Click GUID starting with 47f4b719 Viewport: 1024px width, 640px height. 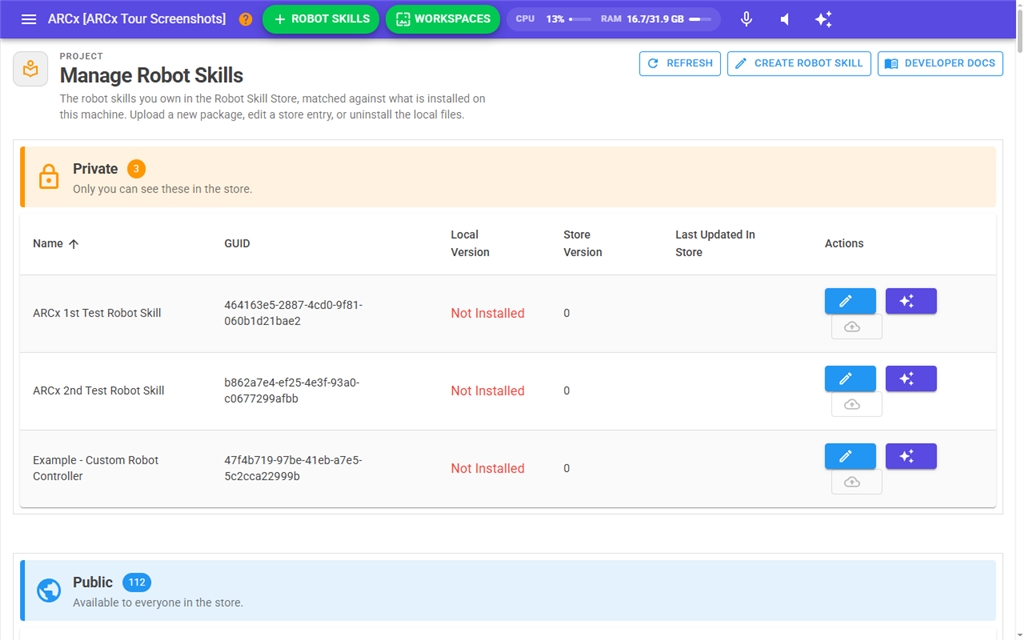click(293, 468)
